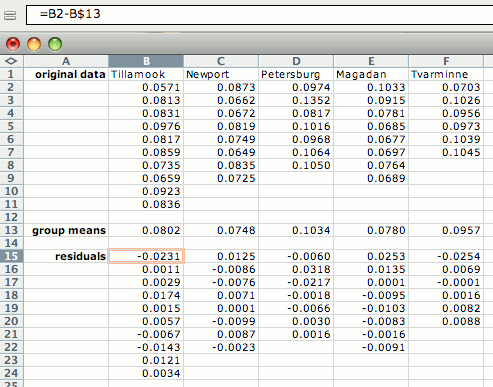Select column A header
Viewport: 493px width, 387px height.
pos(66,61)
